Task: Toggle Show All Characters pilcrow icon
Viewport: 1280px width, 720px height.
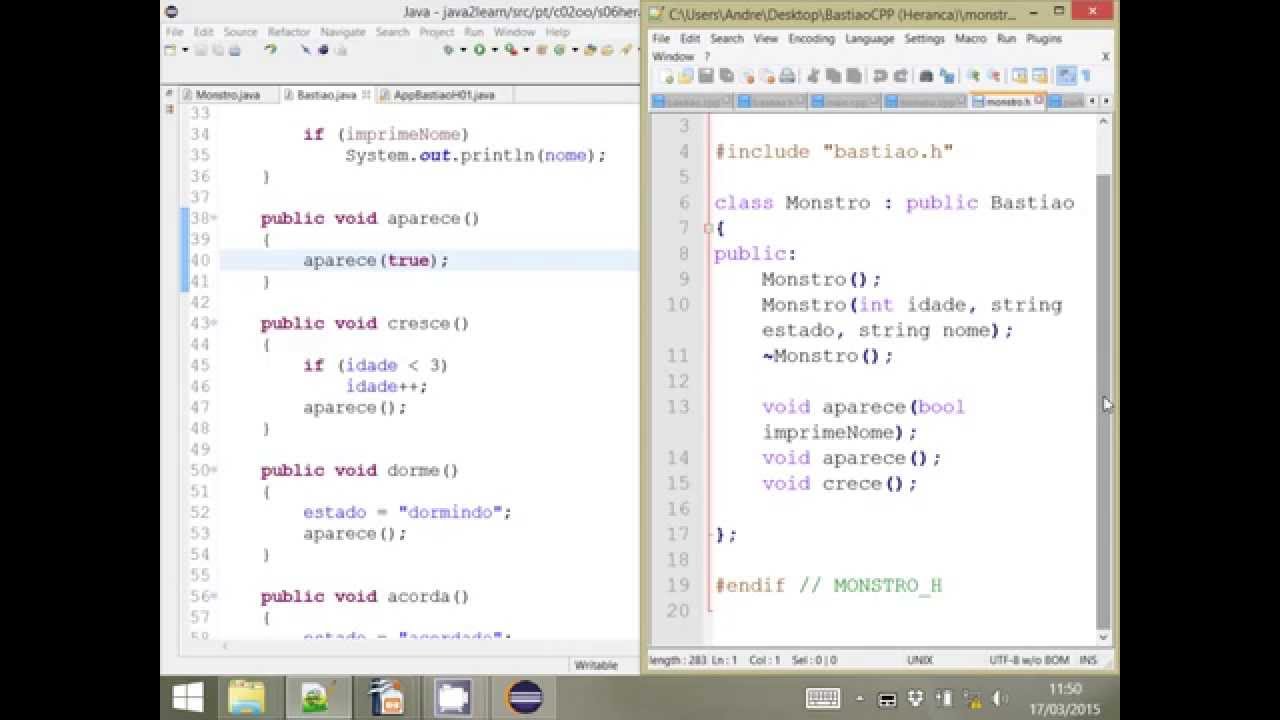Action: [1086, 76]
